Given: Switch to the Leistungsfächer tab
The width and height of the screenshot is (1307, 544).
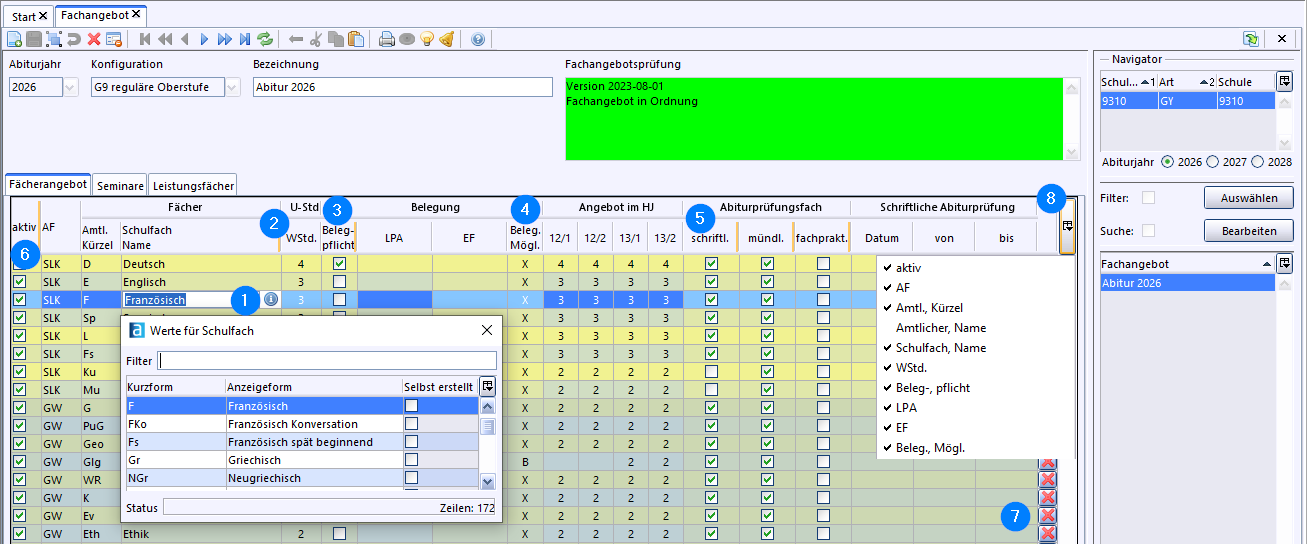Looking at the screenshot, I should 194,185.
